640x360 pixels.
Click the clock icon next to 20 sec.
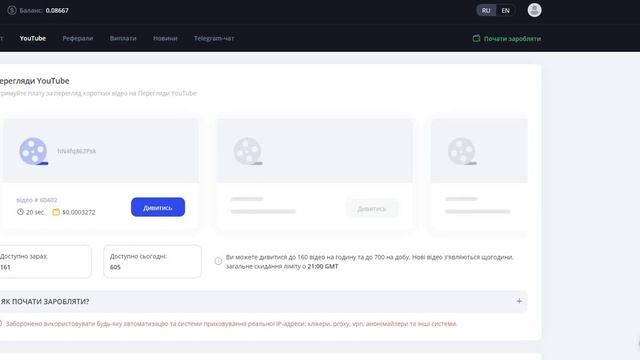tap(20, 212)
